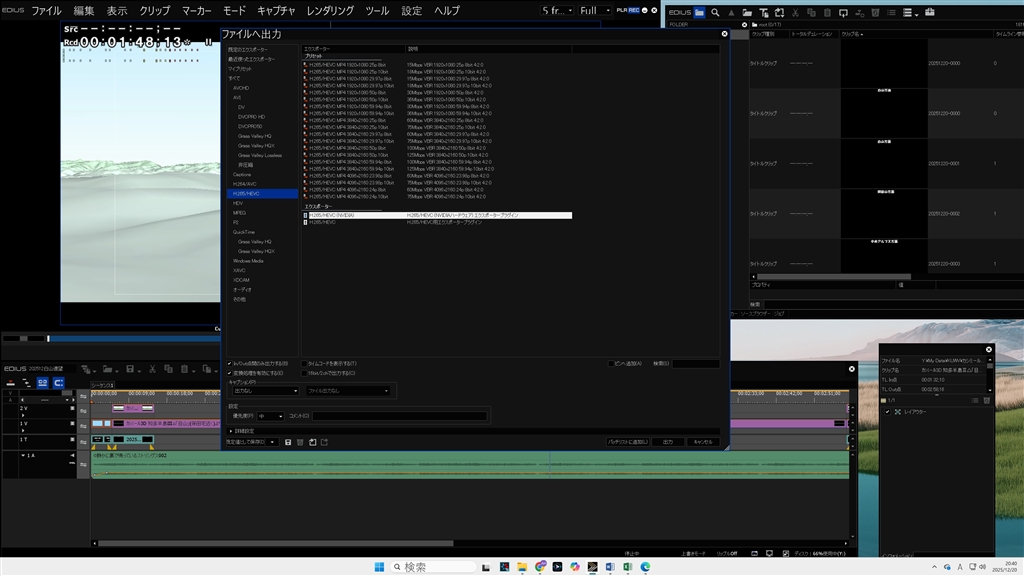This screenshot has width=1024, height=576.
Task: Select Windows Media in the exporter tree
Action: pyautogui.click(x=248, y=260)
